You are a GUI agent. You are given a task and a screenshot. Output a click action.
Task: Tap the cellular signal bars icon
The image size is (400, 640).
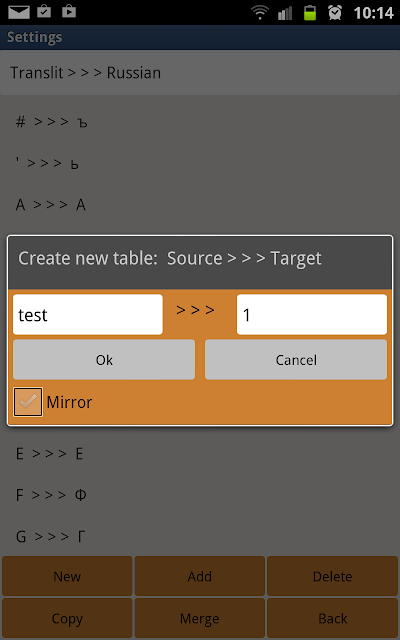point(285,13)
